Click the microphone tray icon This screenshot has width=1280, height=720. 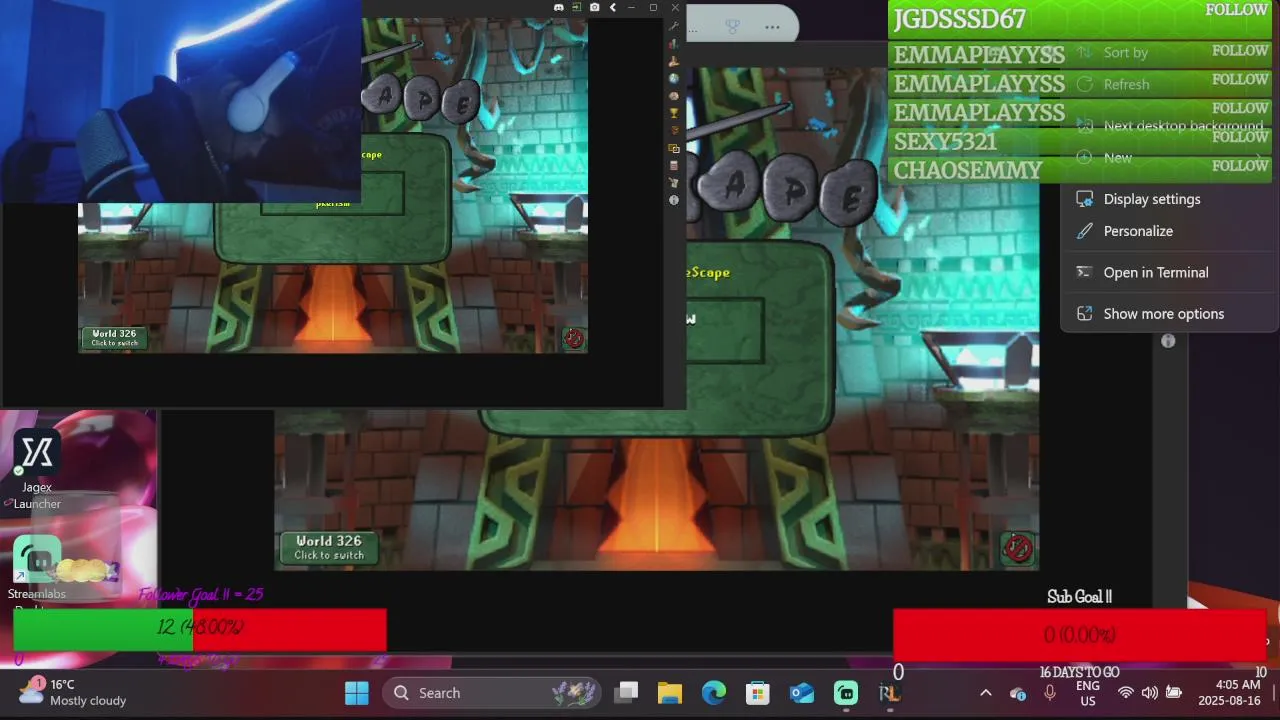pyautogui.click(x=1050, y=693)
